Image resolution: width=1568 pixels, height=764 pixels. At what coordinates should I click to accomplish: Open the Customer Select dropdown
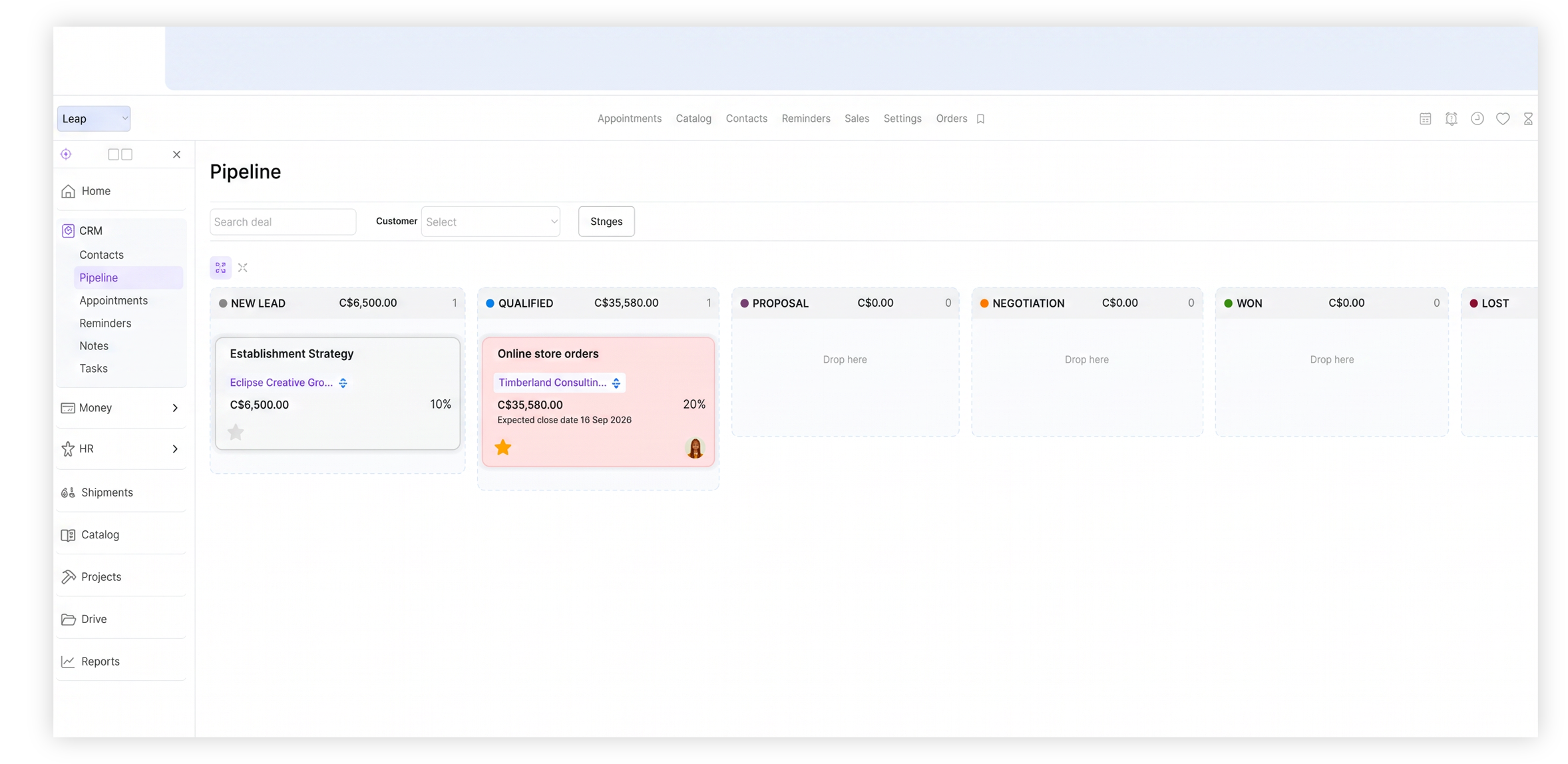click(490, 222)
